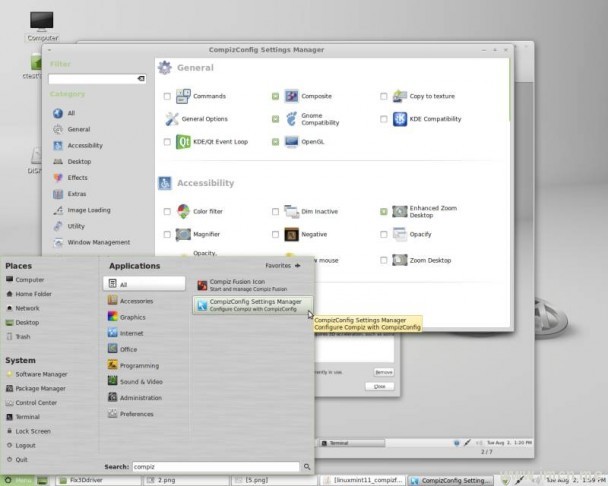This screenshot has width=608, height=486.
Task: Click the KDE Compatibility plugin icon
Action: [x=400, y=119]
